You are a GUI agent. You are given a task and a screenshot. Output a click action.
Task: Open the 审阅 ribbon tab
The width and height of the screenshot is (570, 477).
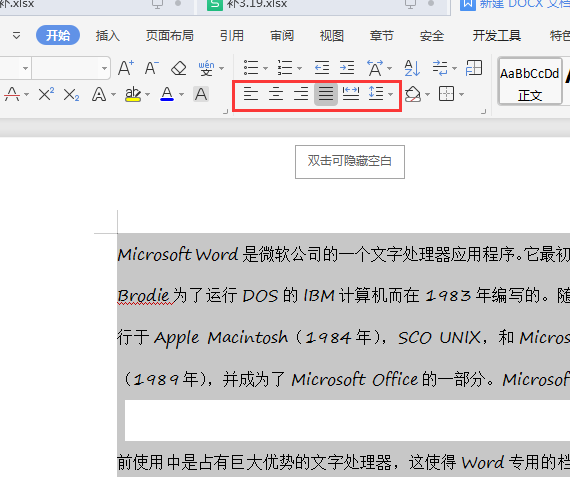point(282,36)
